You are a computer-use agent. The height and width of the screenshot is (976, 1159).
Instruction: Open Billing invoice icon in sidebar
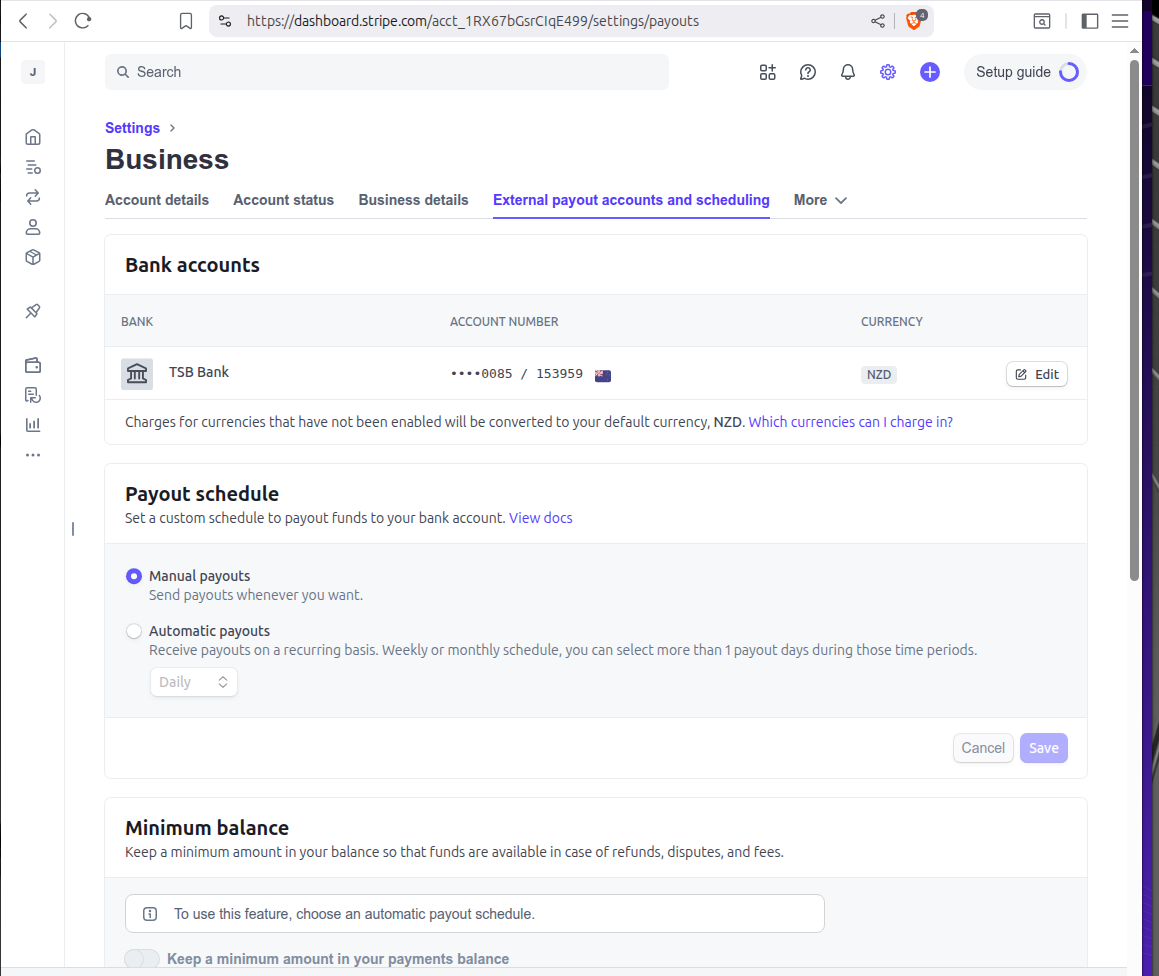pos(33,395)
